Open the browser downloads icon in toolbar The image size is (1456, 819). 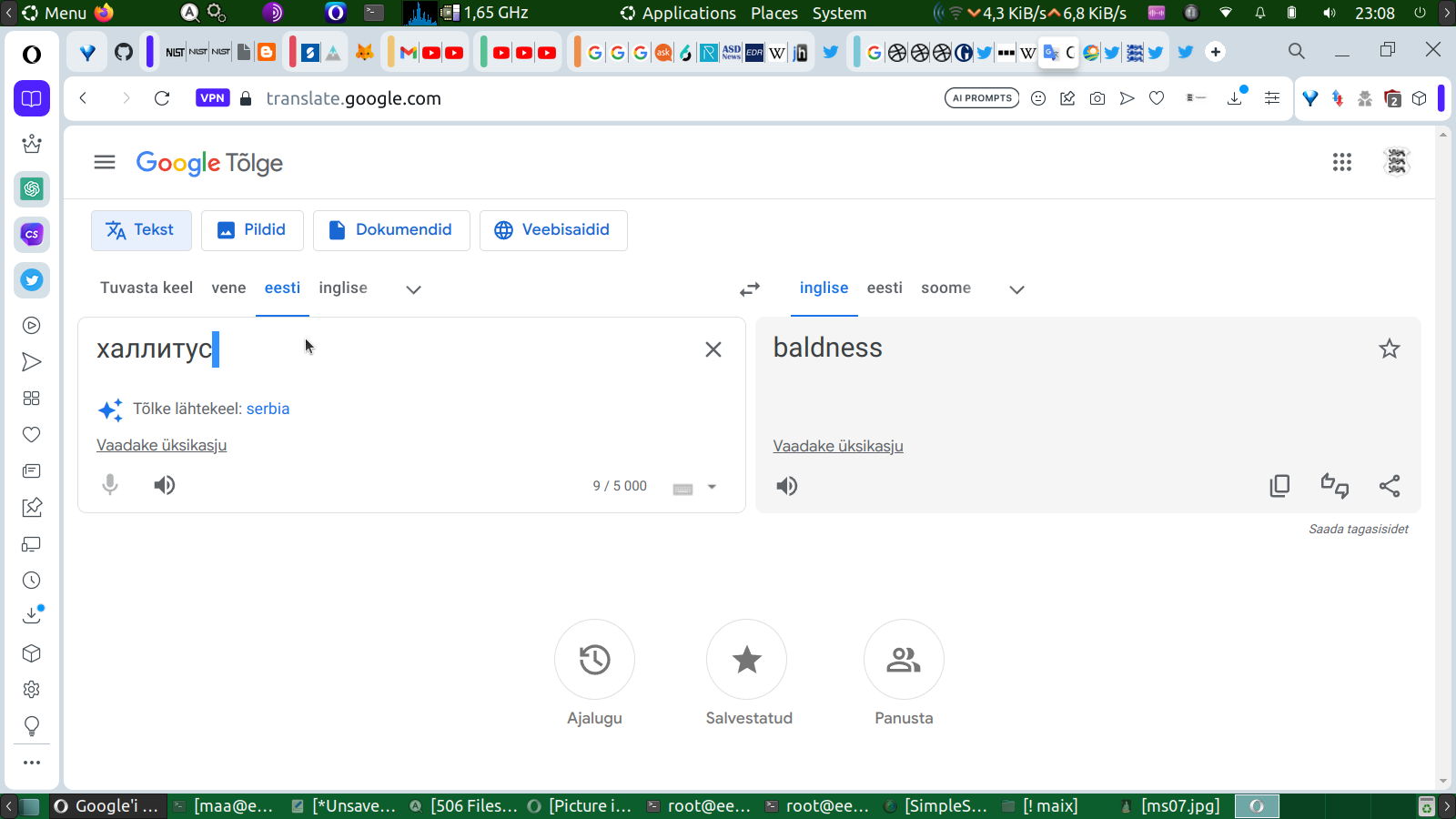(x=1235, y=98)
